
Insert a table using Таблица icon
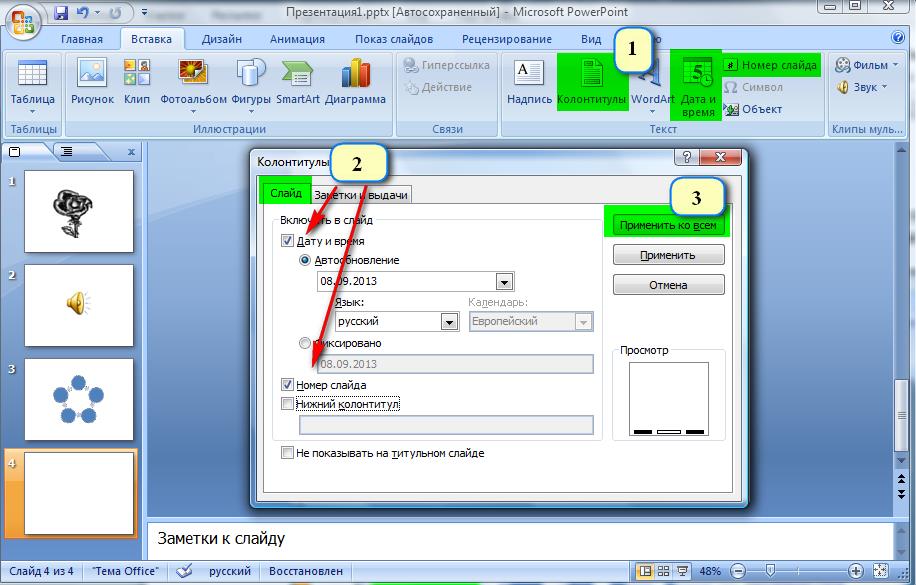coord(32,74)
